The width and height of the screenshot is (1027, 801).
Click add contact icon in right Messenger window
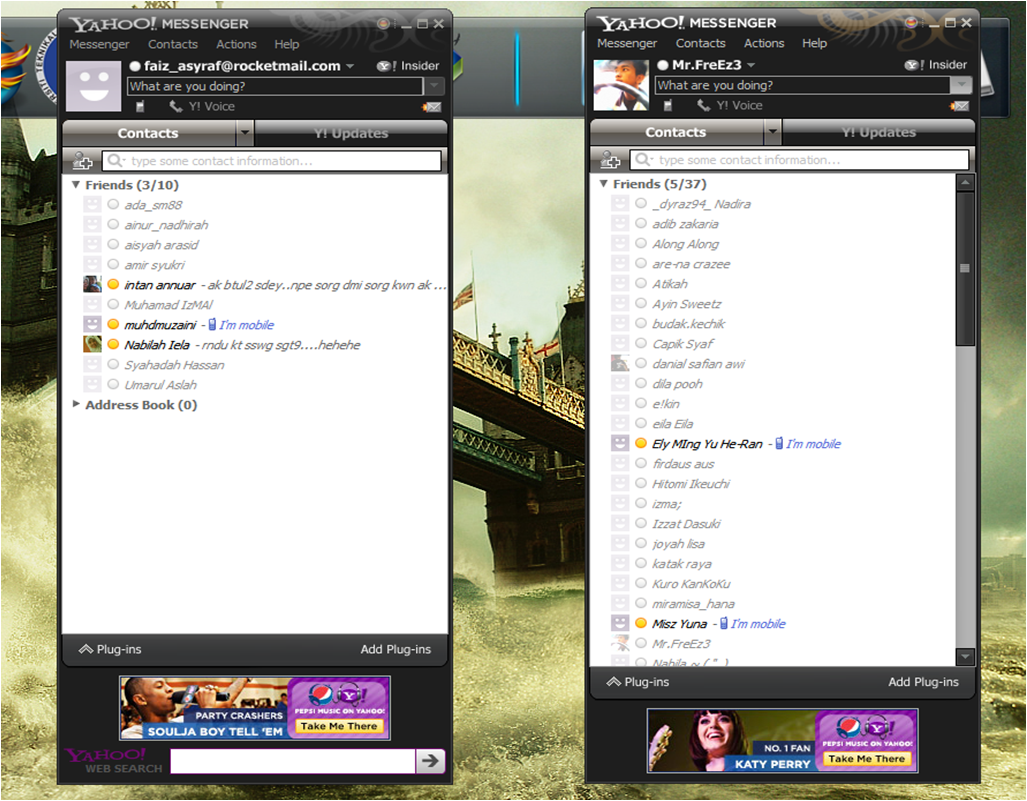coord(610,159)
